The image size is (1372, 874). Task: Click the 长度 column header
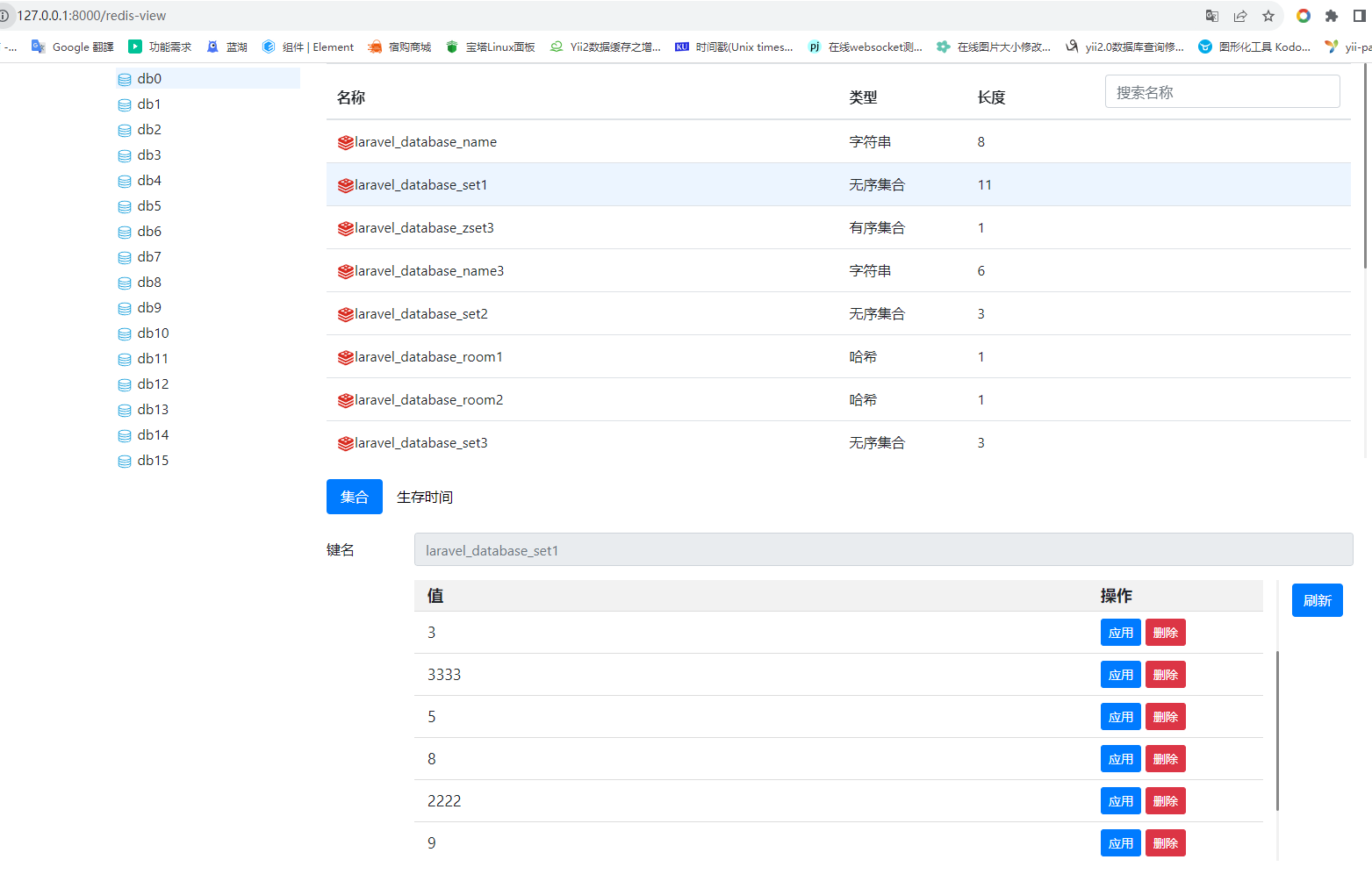click(x=991, y=97)
